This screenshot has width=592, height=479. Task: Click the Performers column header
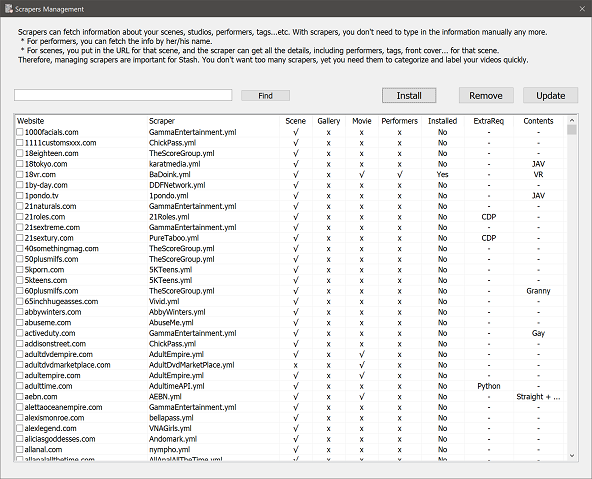click(399, 121)
